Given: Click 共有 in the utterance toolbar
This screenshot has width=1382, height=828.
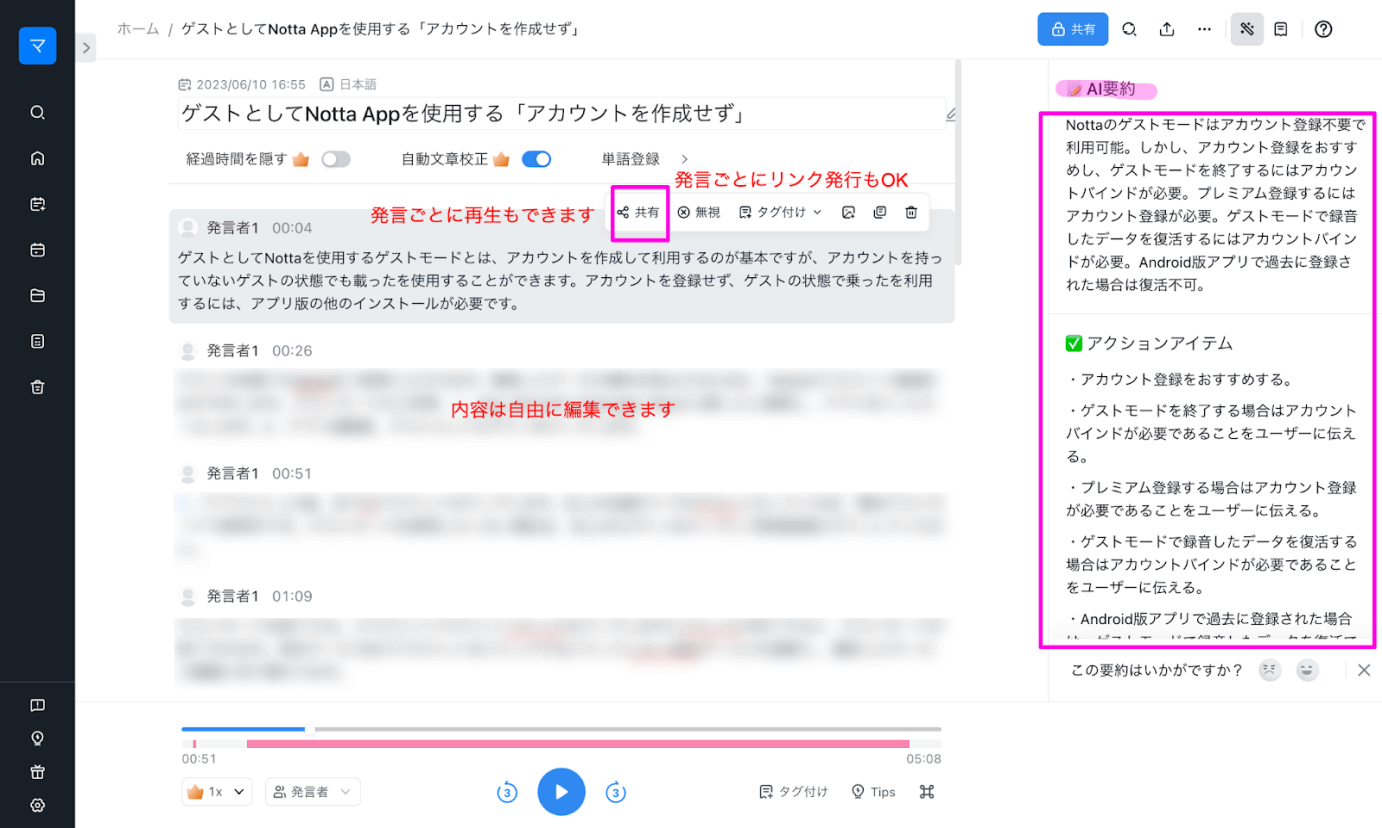Looking at the screenshot, I should [638, 212].
